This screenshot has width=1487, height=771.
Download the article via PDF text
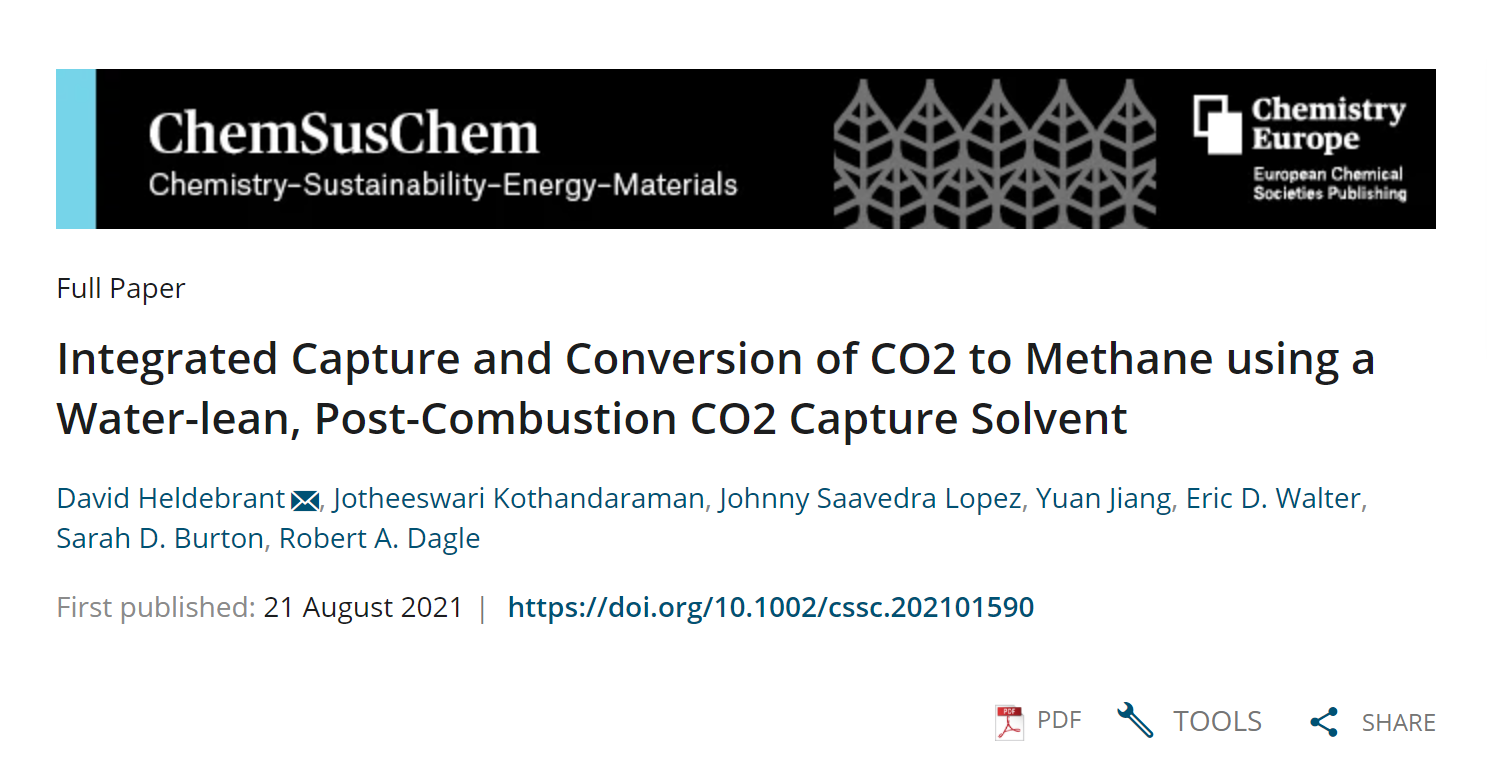1059,720
